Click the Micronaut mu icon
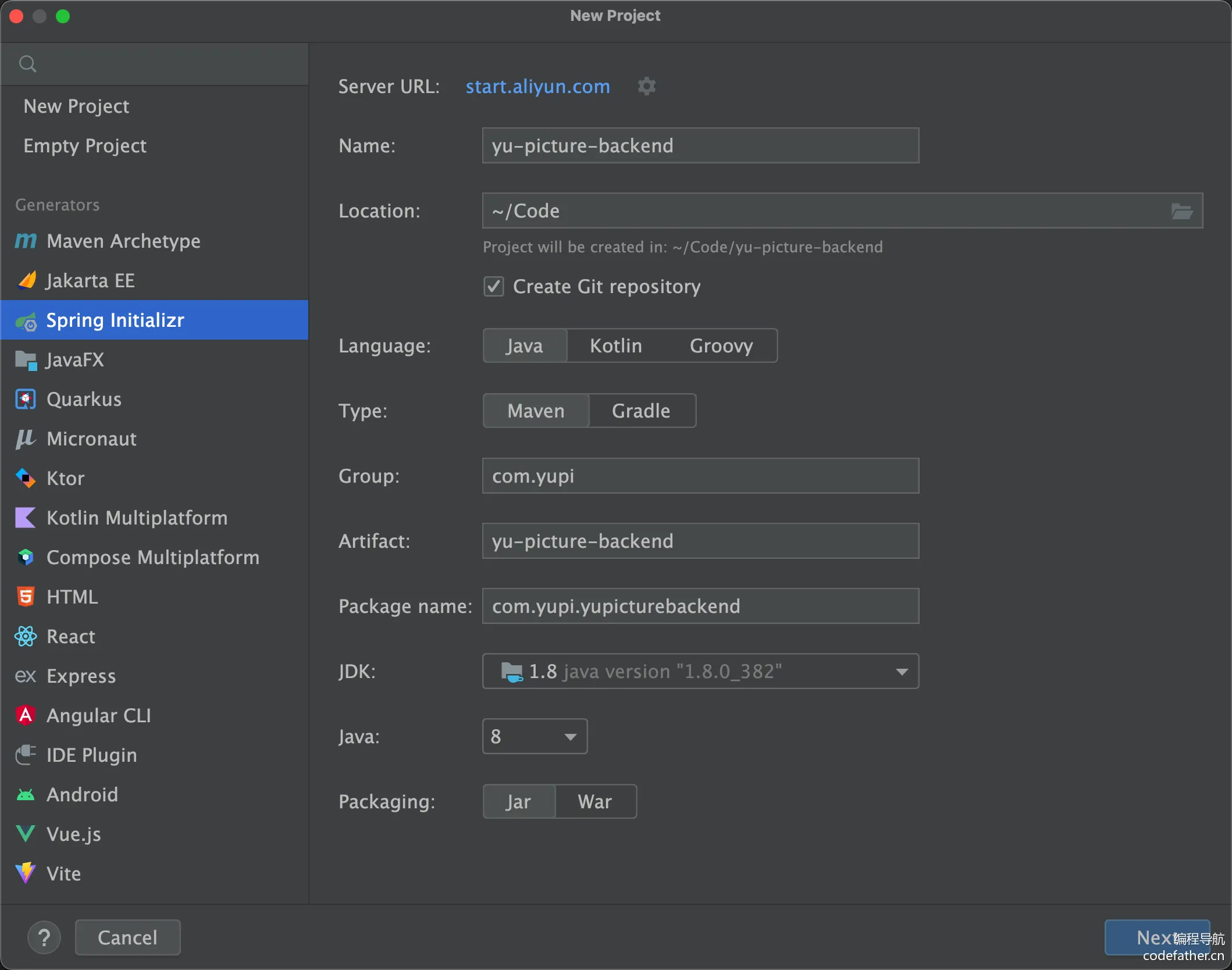The width and height of the screenshot is (1232, 970). click(x=26, y=439)
